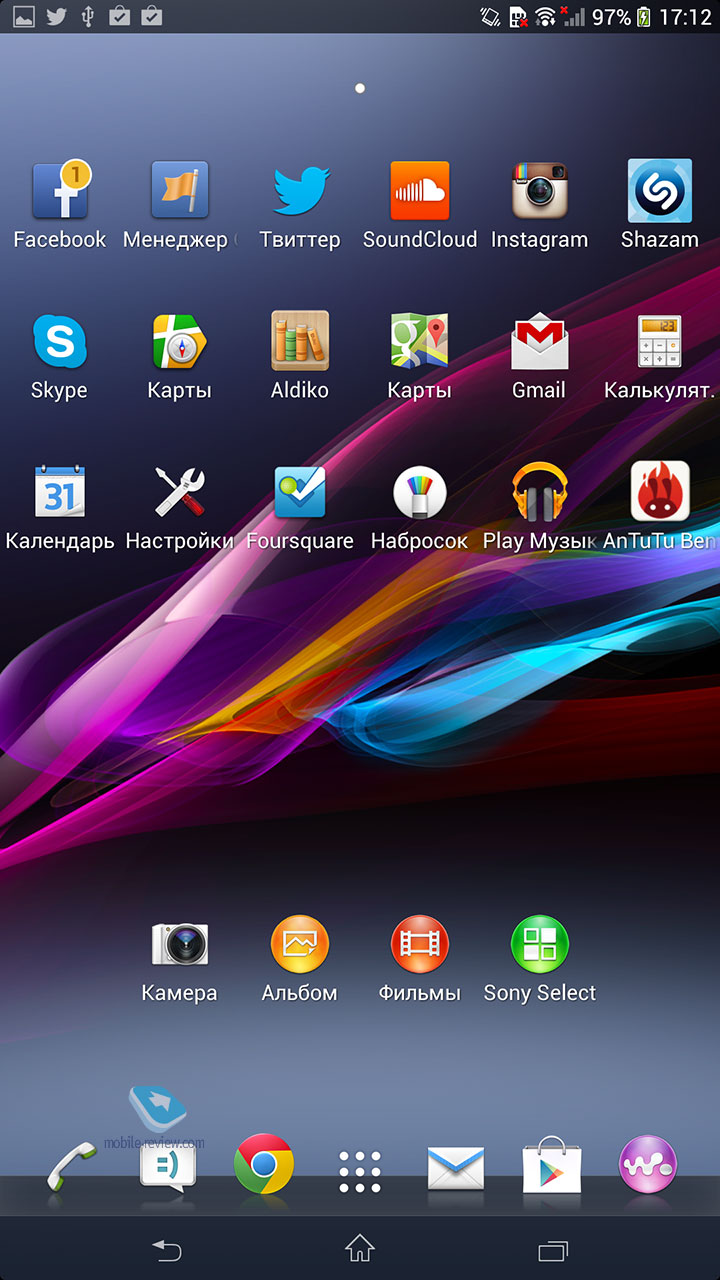Open Instagram

click(540, 190)
